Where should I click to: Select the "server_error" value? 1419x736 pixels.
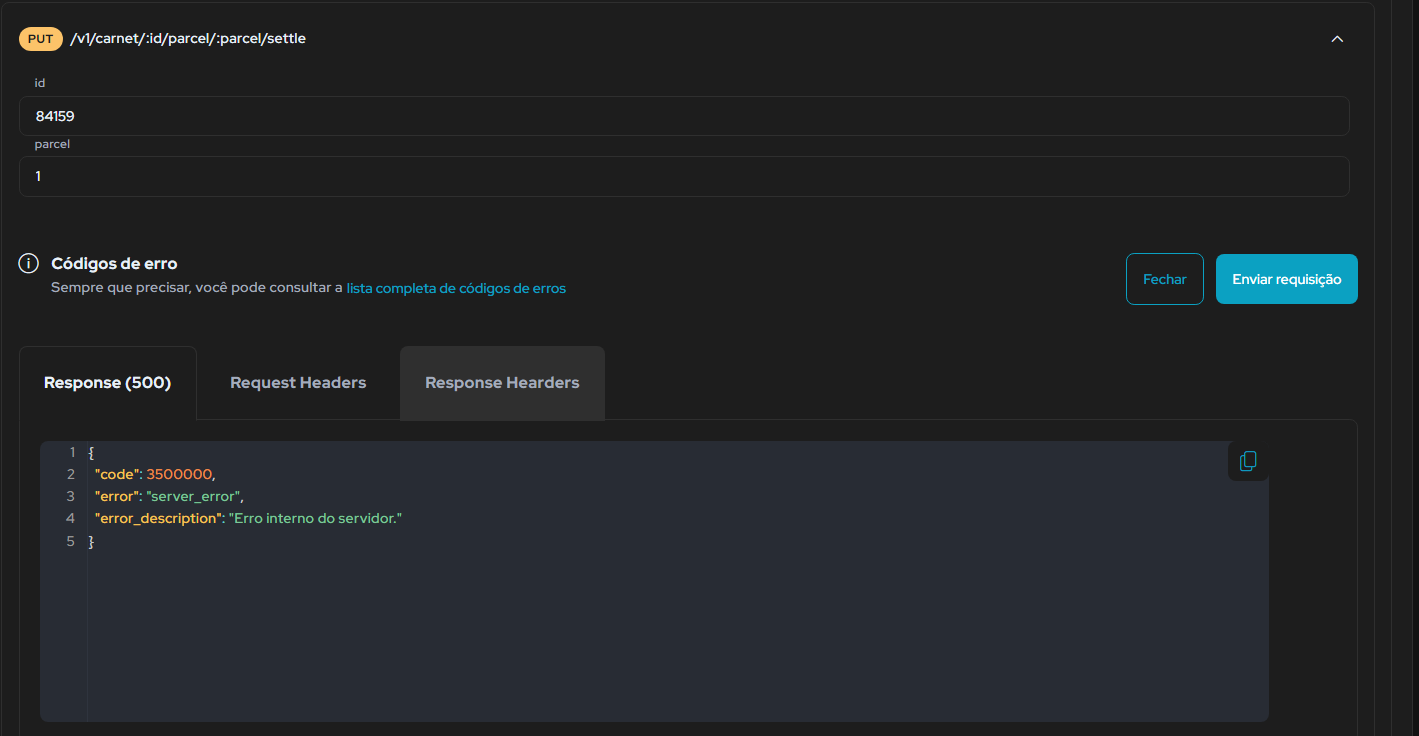(193, 496)
